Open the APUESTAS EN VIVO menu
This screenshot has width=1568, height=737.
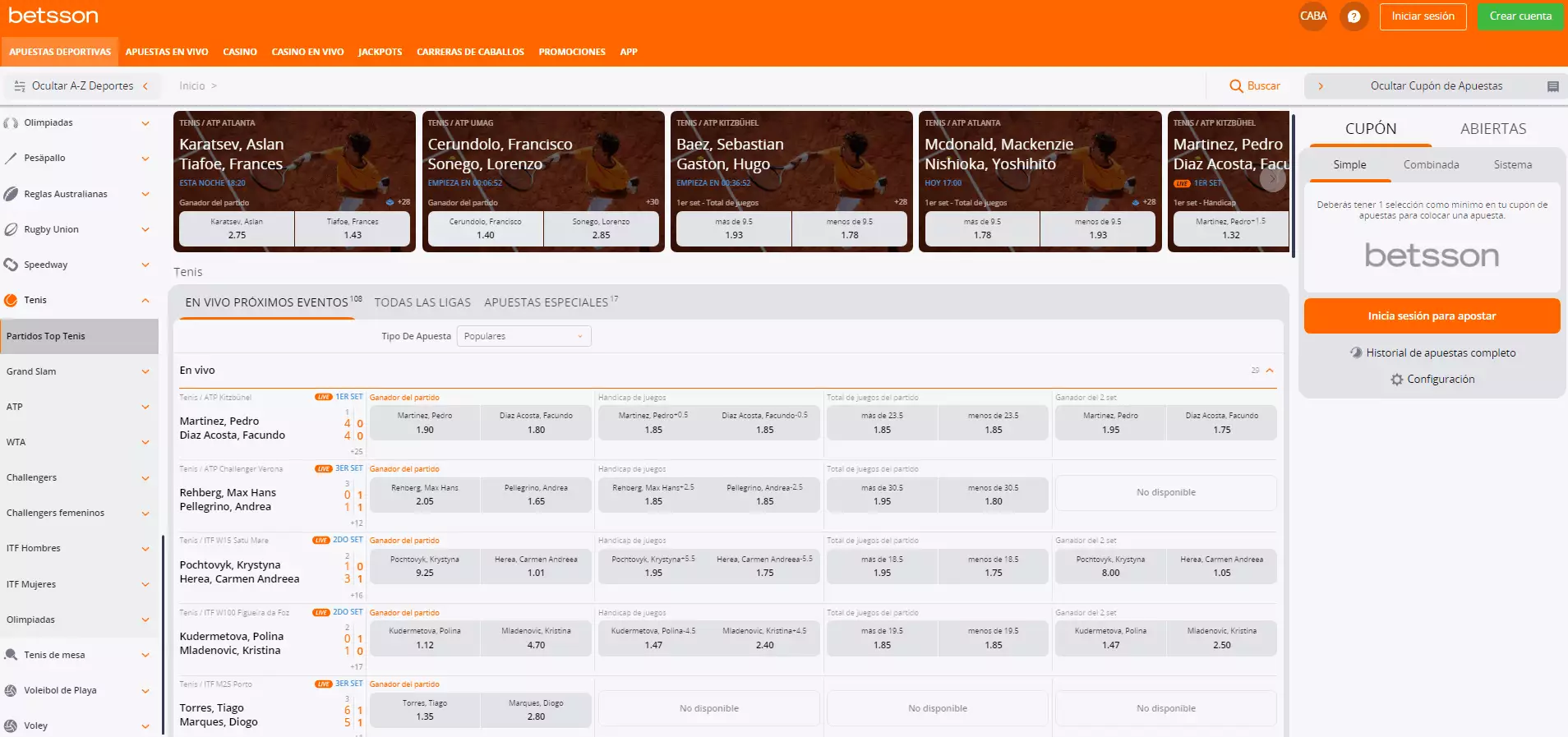coord(167,52)
